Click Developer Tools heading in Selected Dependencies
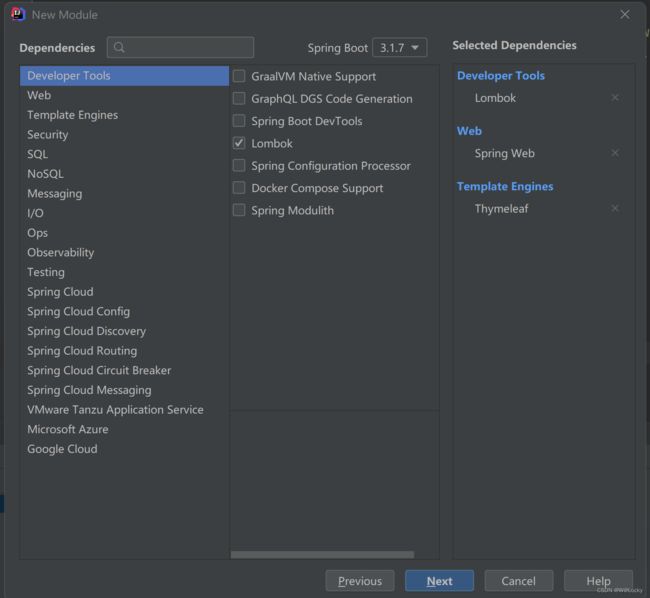This screenshot has width=650, height=598. coord(501,75)
